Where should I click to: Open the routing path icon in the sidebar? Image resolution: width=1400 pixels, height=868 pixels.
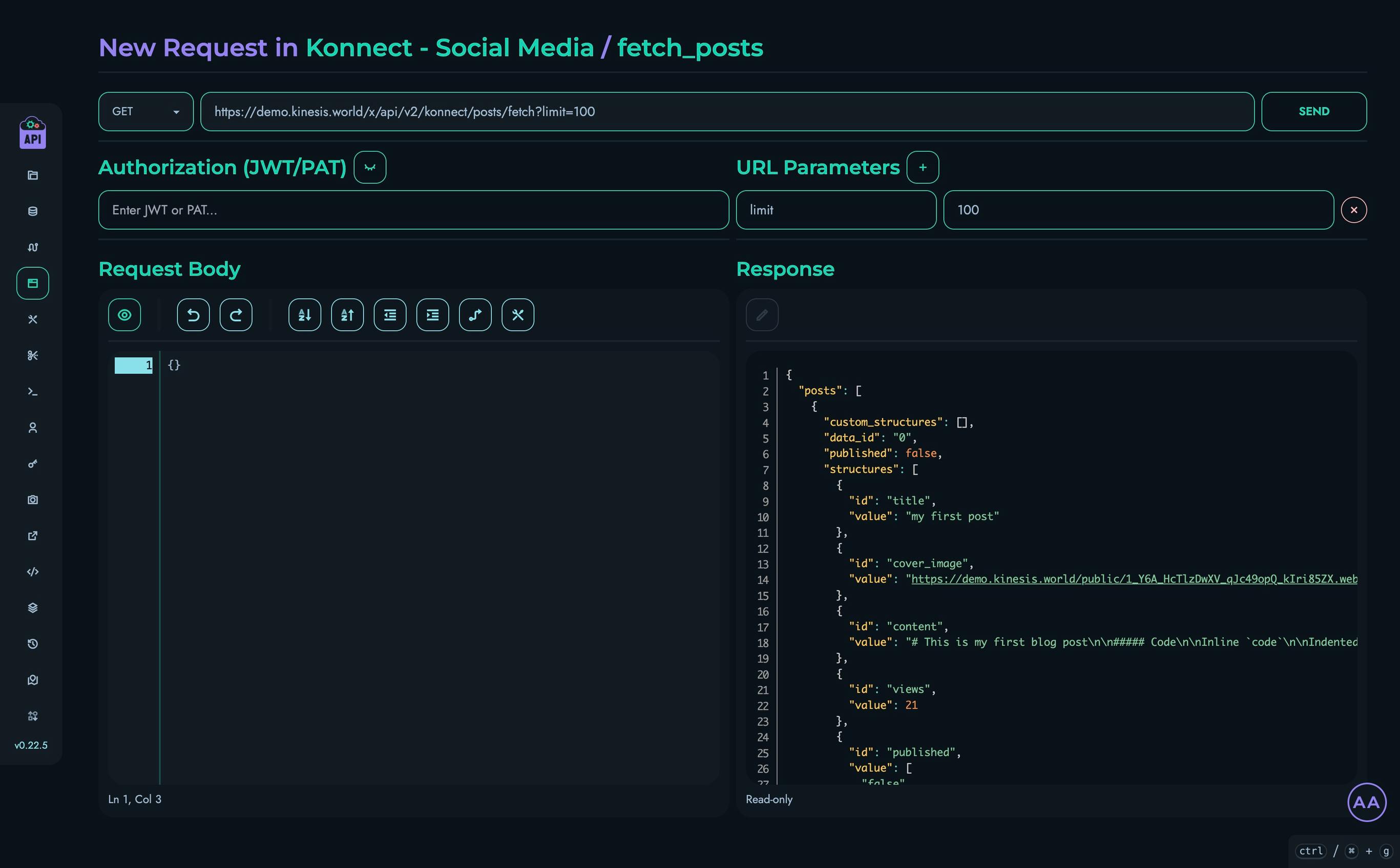coord(33,247)
